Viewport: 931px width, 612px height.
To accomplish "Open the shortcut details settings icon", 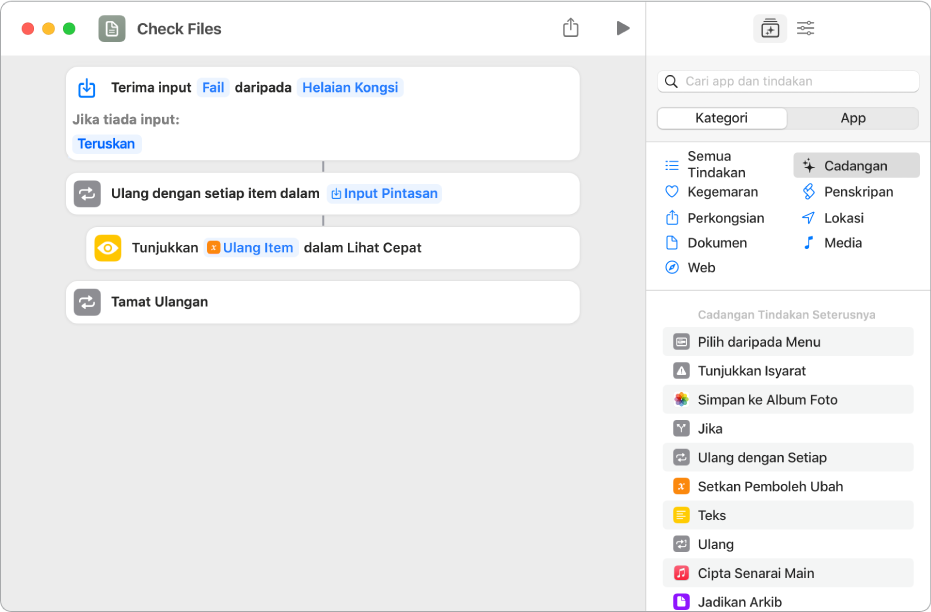I will pyautogui.click(x=805, y=29).
